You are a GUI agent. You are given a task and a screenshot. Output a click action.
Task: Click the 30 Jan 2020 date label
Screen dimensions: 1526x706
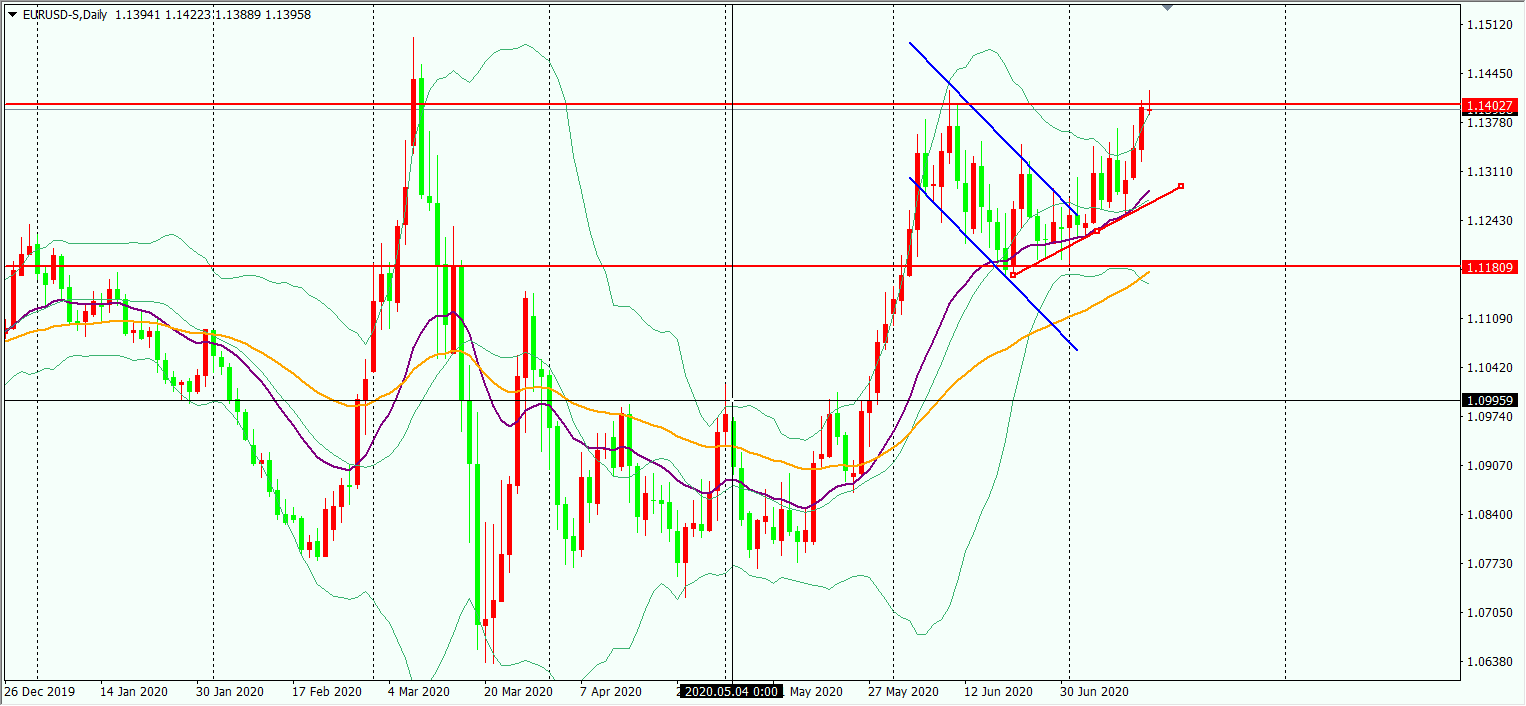(x=229, y=692)
